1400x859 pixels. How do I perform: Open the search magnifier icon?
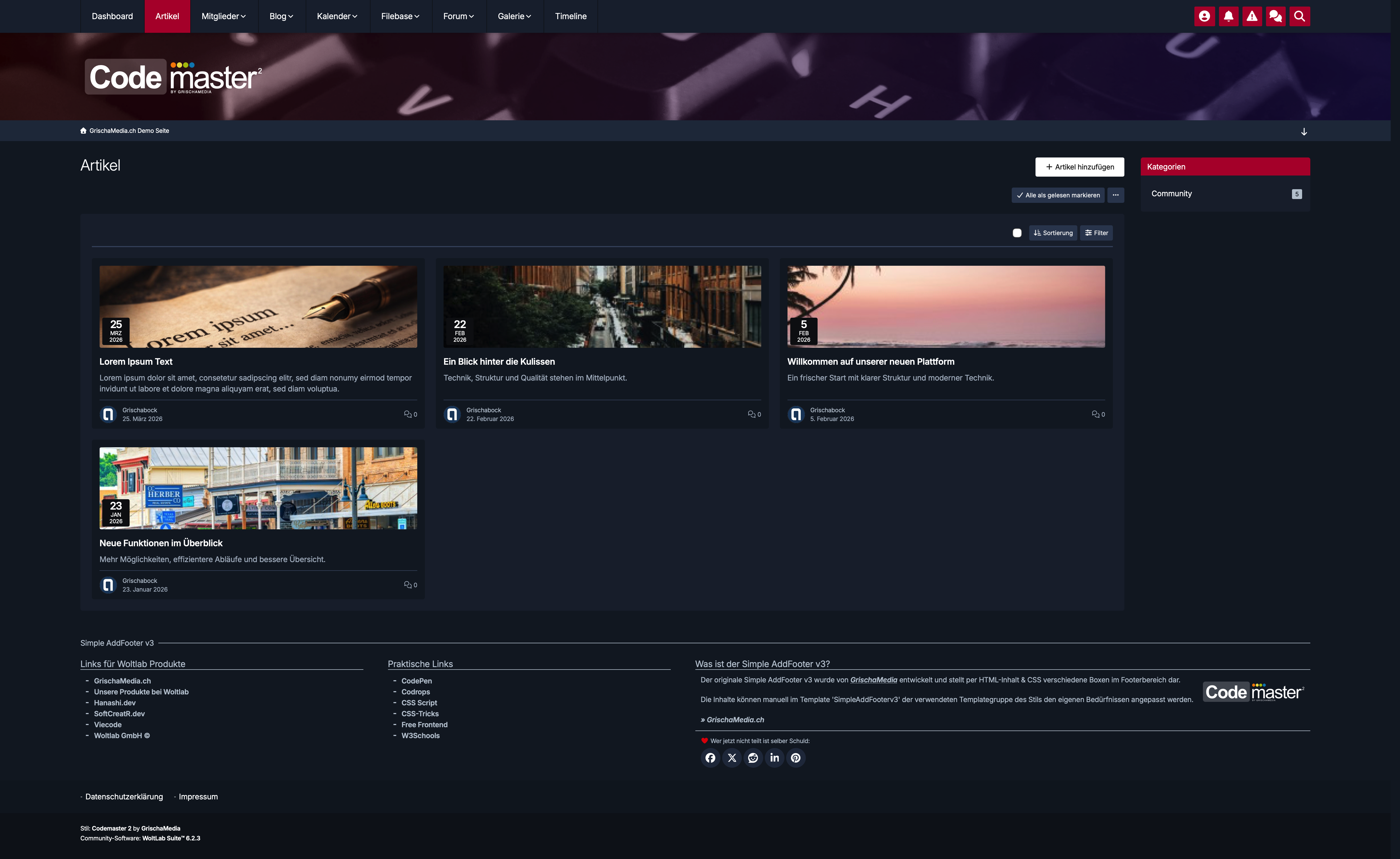[x=1299, y=16]
